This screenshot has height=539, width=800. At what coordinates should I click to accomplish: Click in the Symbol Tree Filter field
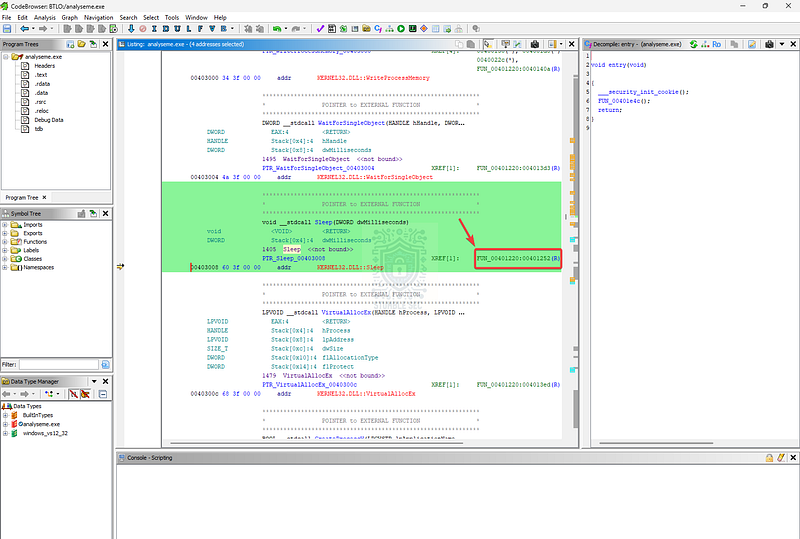click(59, 364)
